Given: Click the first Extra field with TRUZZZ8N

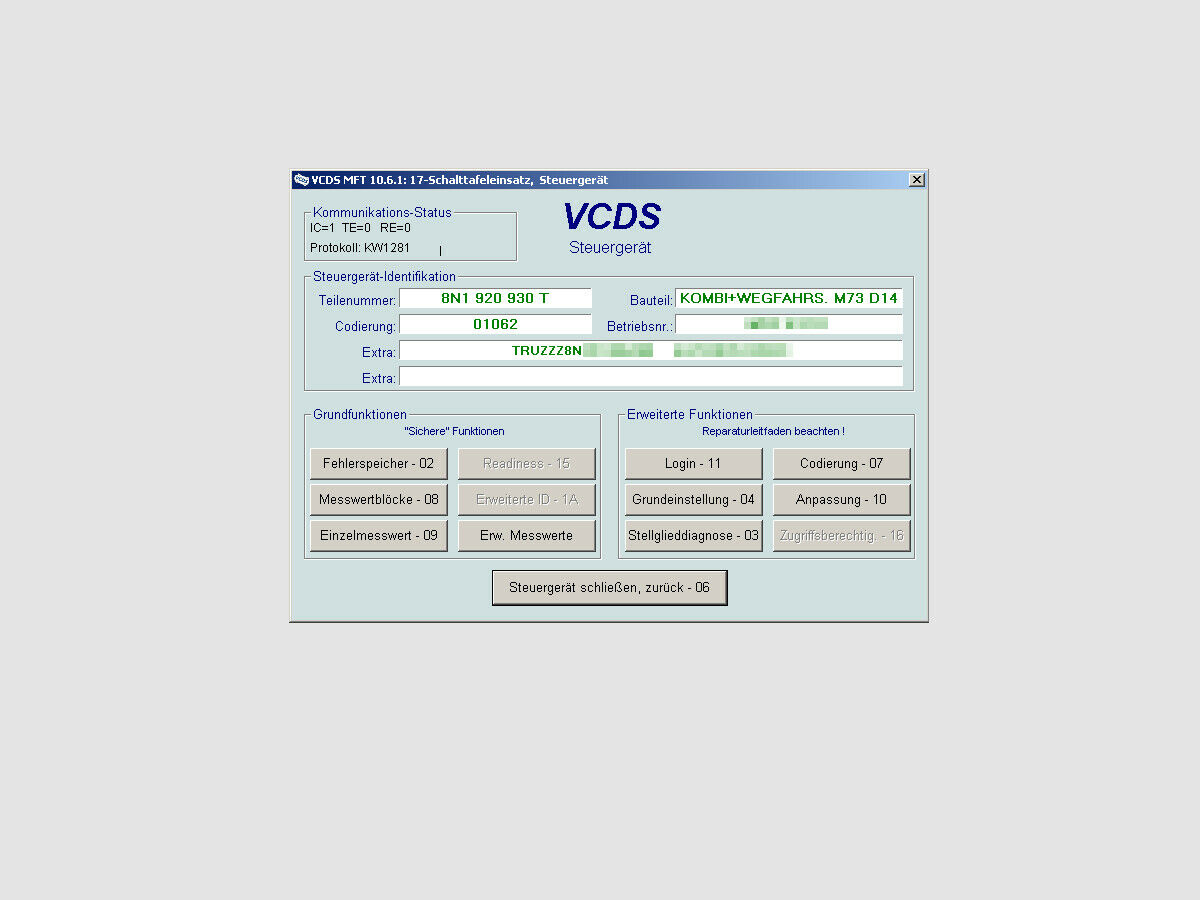Looking at the screenshot, I should [x=651, y=350].
